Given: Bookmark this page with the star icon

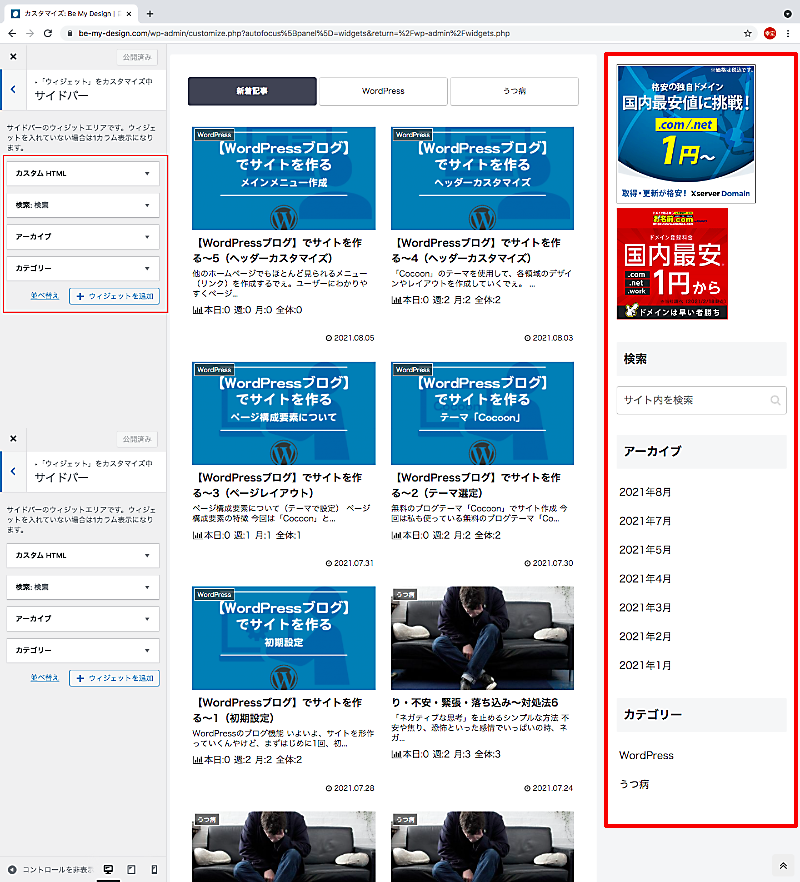Looking at the screenshot, I should (748, 33).
